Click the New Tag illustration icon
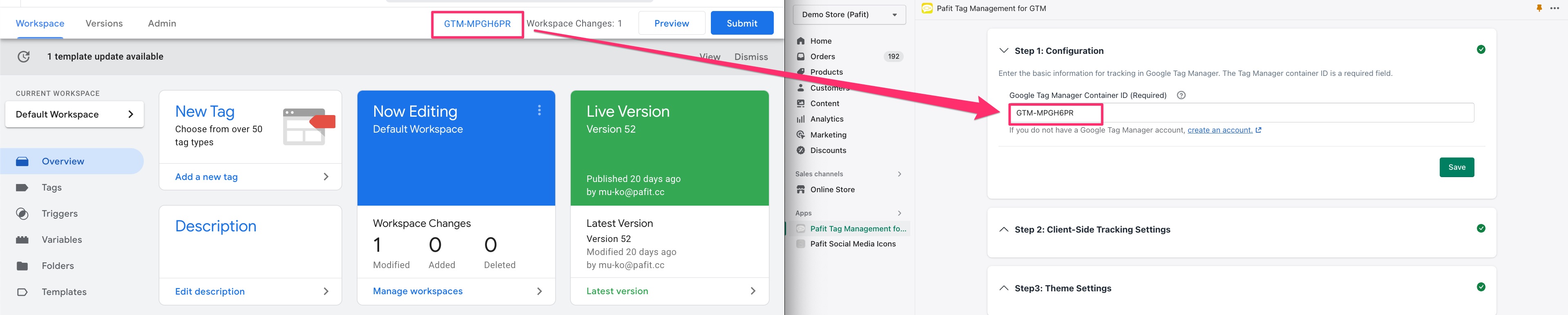The width and height of the screenshot is (1568, 315). [309, 126]
